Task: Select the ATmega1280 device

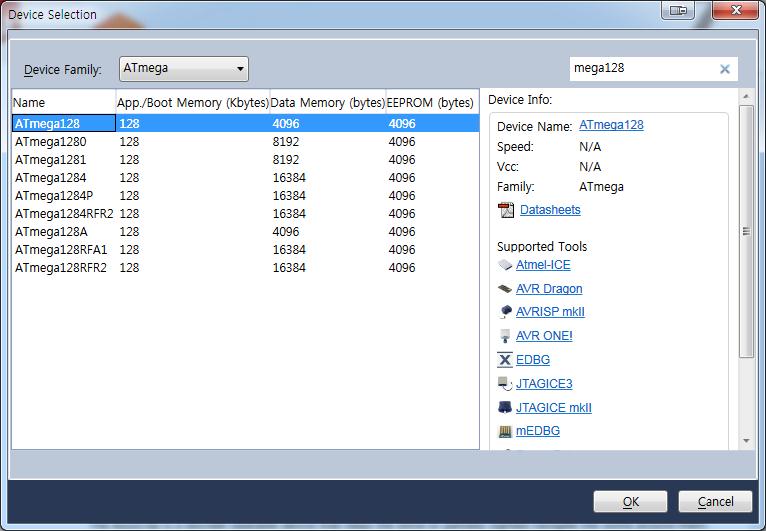Action: coord(50,142)
